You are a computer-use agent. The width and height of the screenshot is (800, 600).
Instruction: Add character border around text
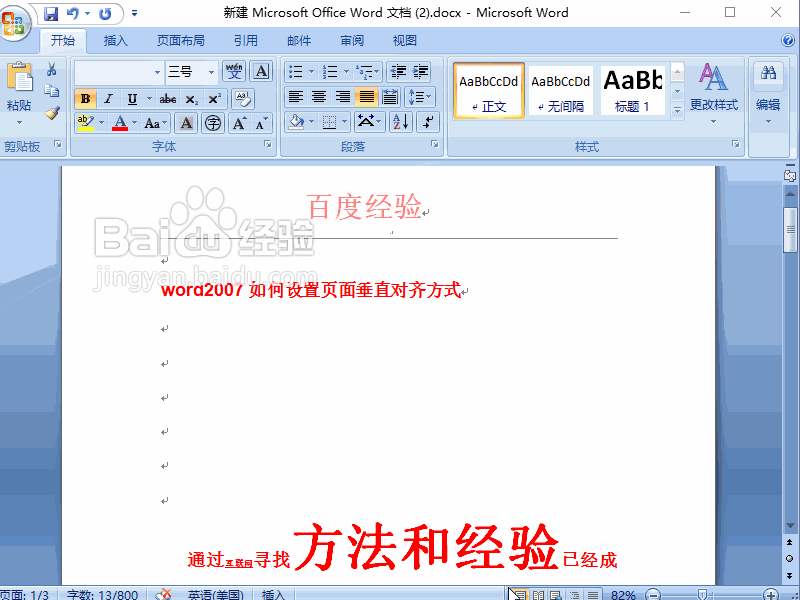[x=261, y=72]
